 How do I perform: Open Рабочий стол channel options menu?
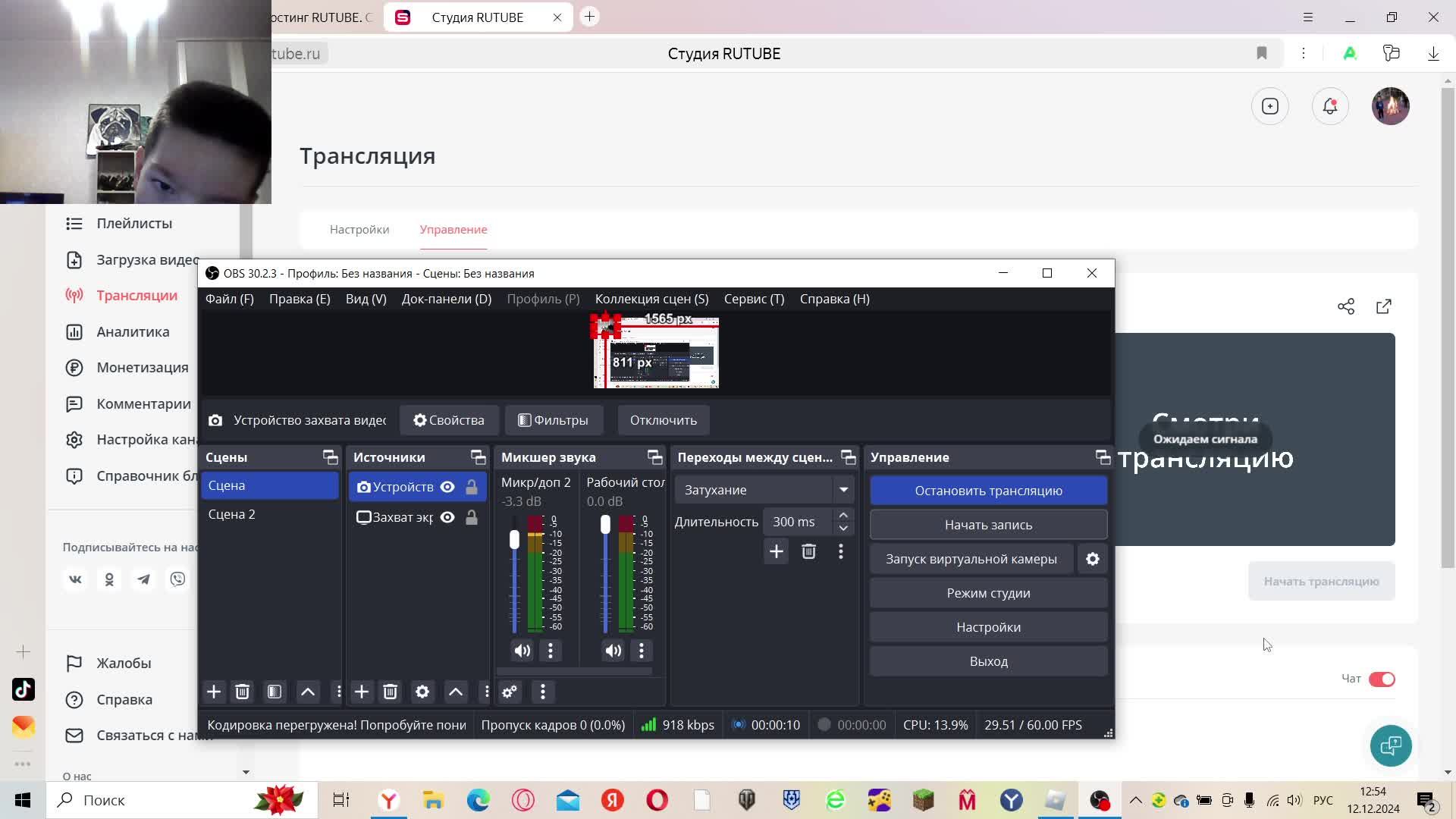pyautogui.click(x=642, y=651)
